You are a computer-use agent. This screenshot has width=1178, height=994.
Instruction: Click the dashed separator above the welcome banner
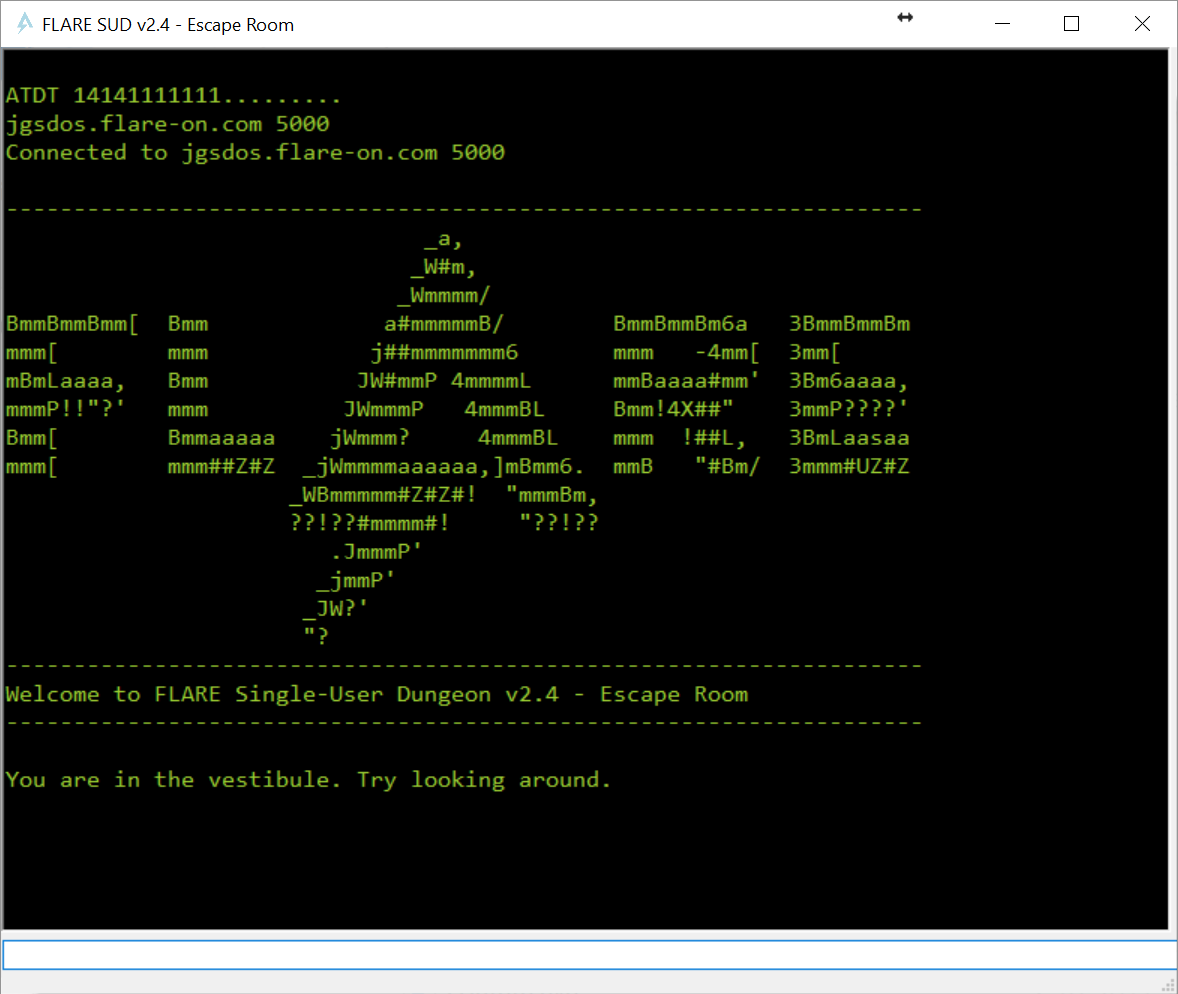[x=463, y=665]
